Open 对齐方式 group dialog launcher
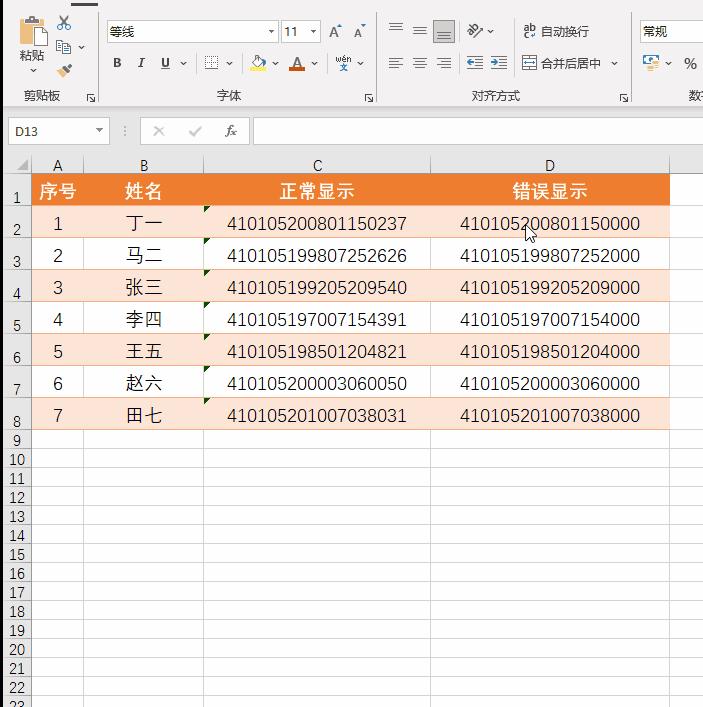 [624, 98]
